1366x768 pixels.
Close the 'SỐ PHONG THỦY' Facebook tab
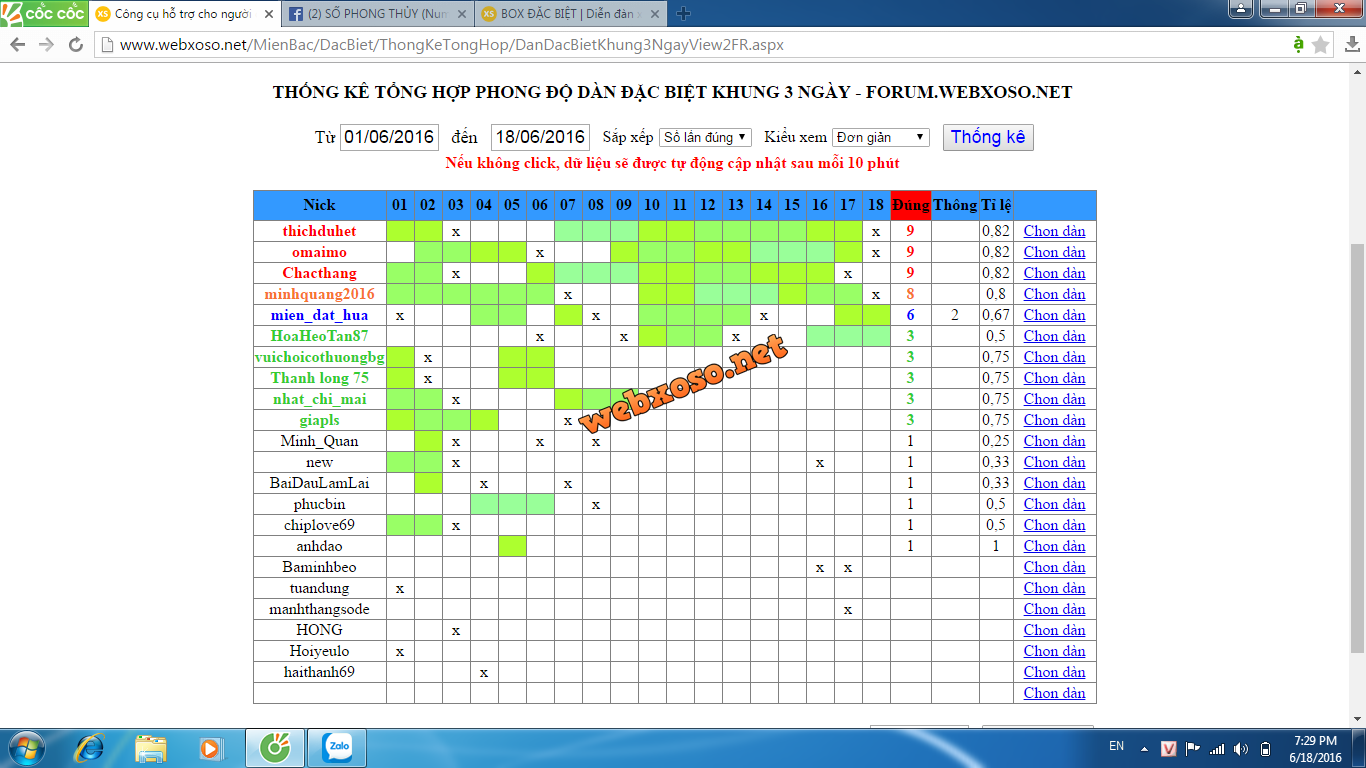461,14
